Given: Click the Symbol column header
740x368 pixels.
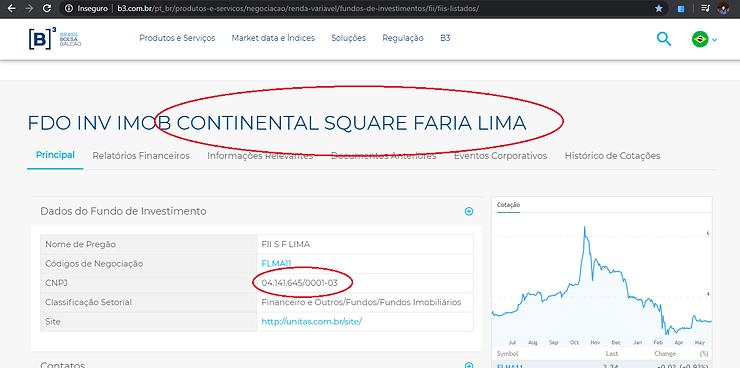Looking at the screenshot, I should pyautogui.click(x=507, y=354).
